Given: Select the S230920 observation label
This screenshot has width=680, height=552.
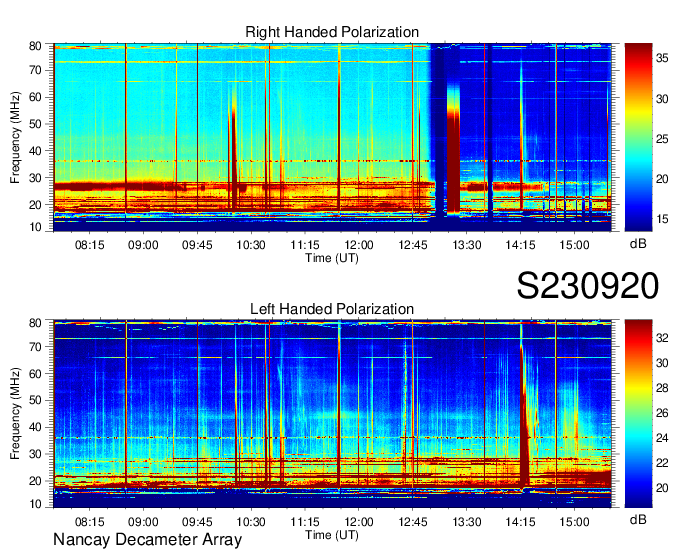Looking at the screenshot, I should pyautogui.click(x=588, y=286).
